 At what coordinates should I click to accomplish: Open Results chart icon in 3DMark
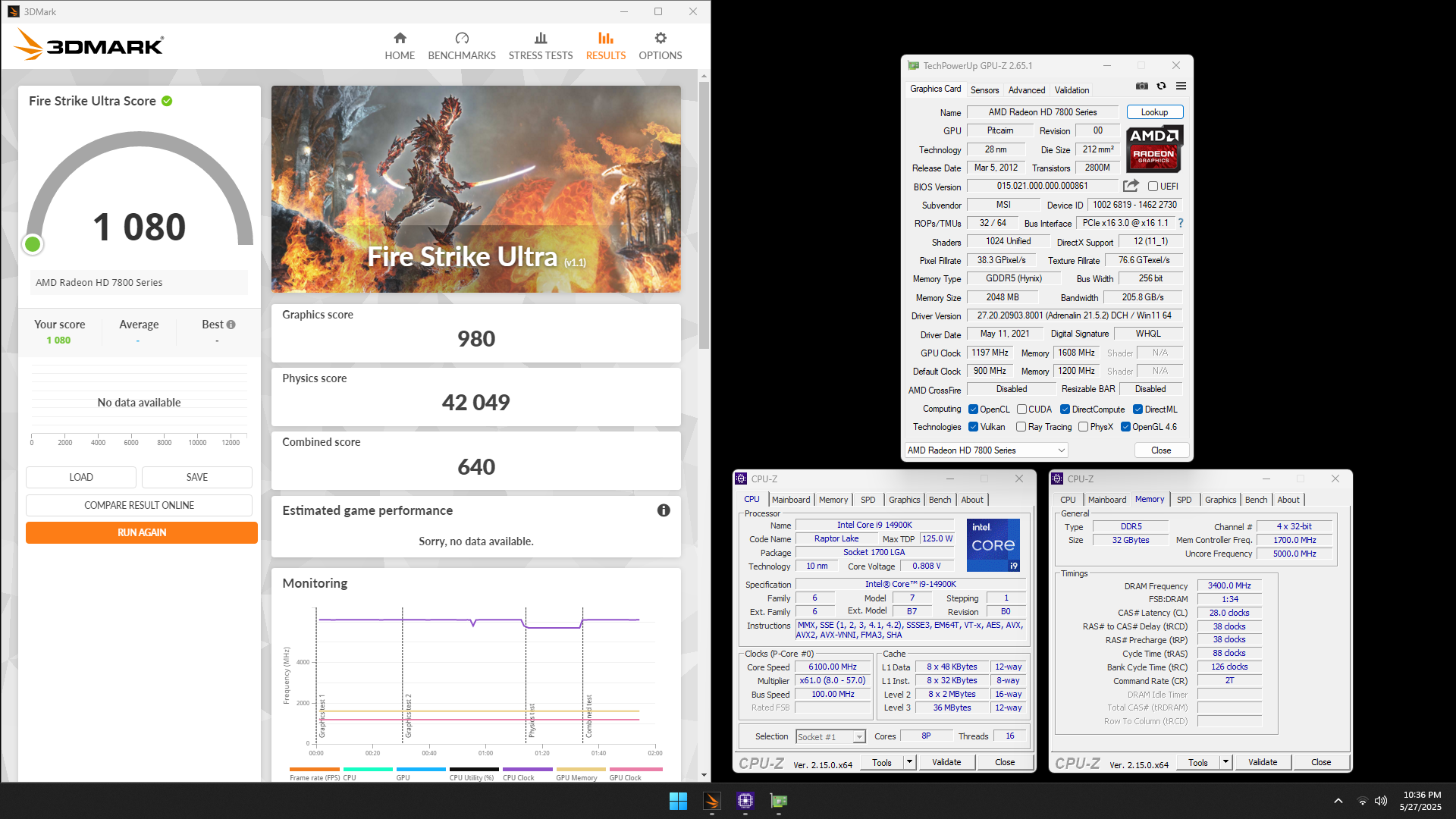pos(605,38)
